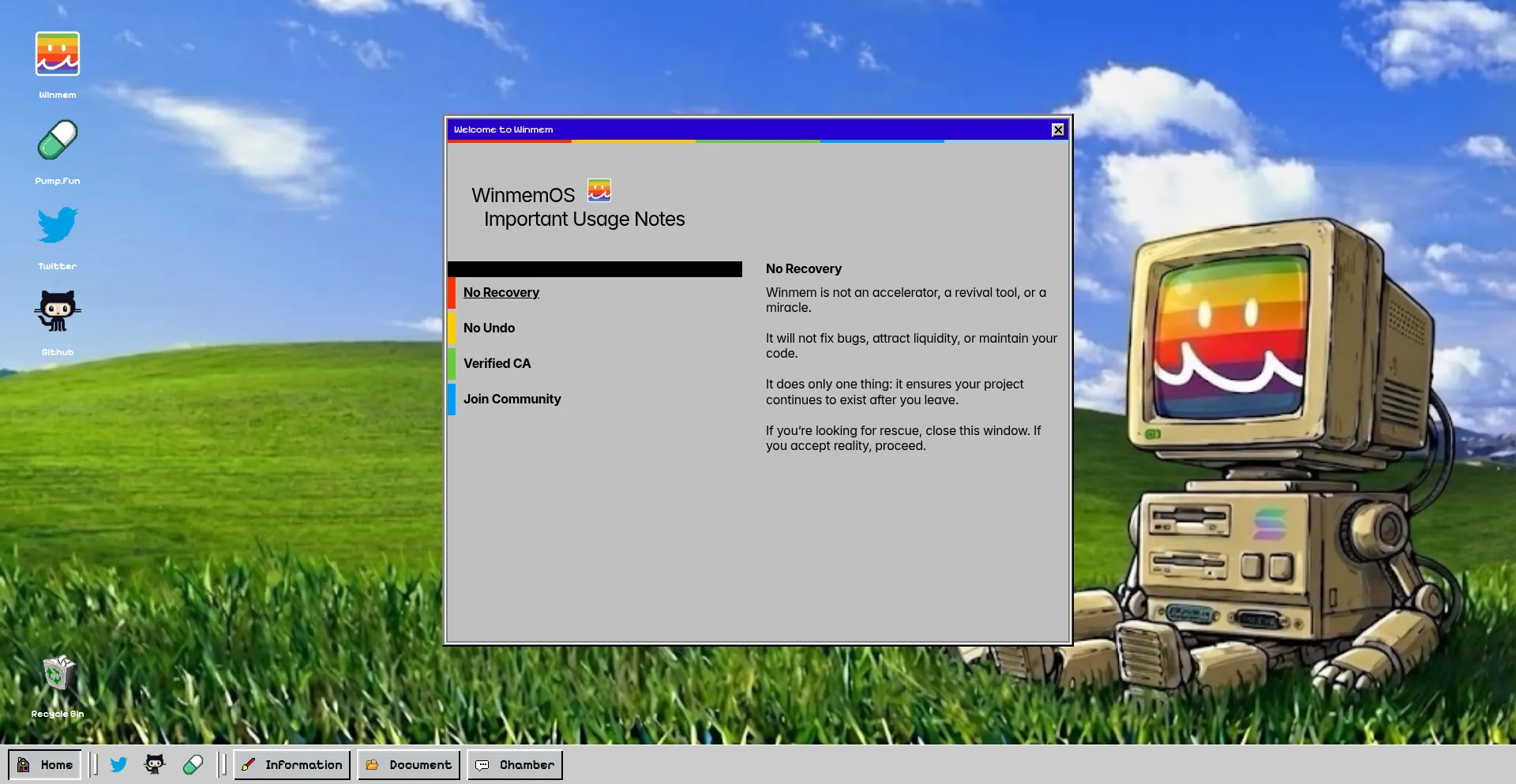Close the Welcome to Winmem window
This screenshot has width=1516, height=784.
(1057, 129)
